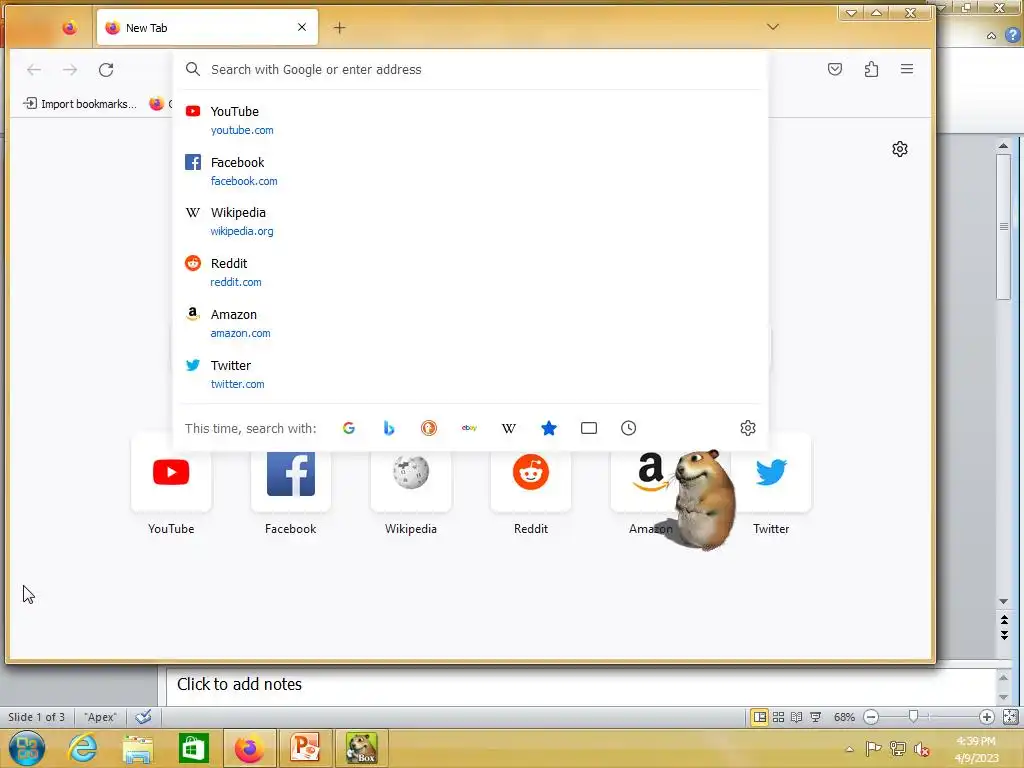This screenshot has width=1024, height=768.
Task: Click PowerPoint spell check status icon
Action: [144, 717]
